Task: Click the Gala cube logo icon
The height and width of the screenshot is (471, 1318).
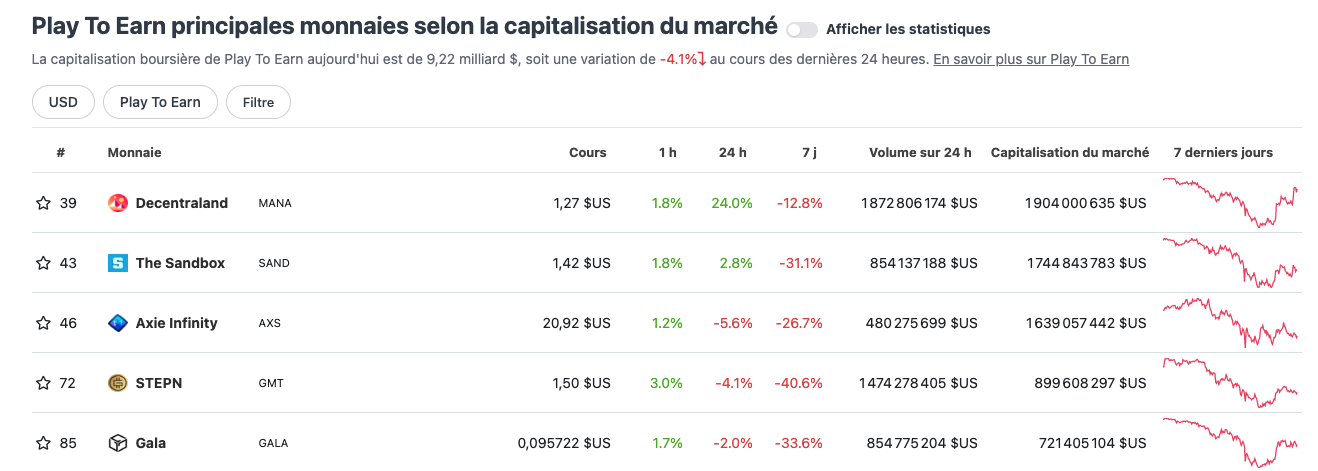Action: click(118, 443)
